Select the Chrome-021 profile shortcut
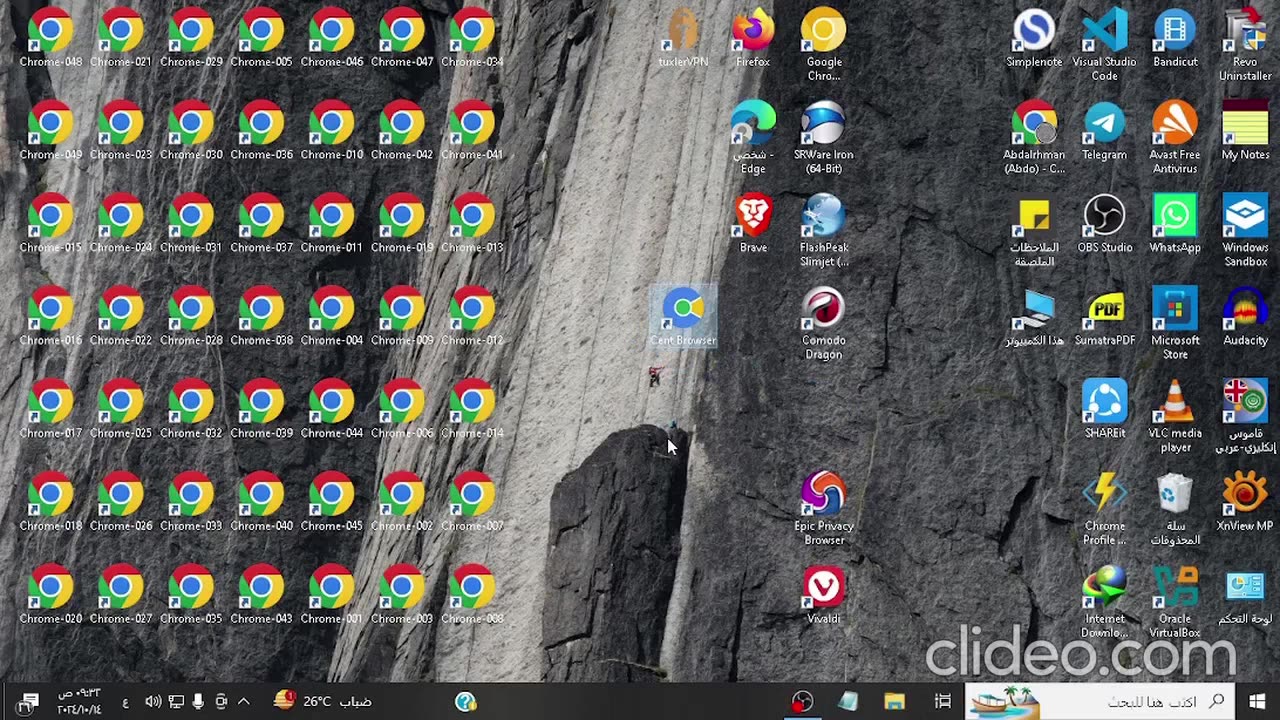1280x720 pixels. coord(121,38)
